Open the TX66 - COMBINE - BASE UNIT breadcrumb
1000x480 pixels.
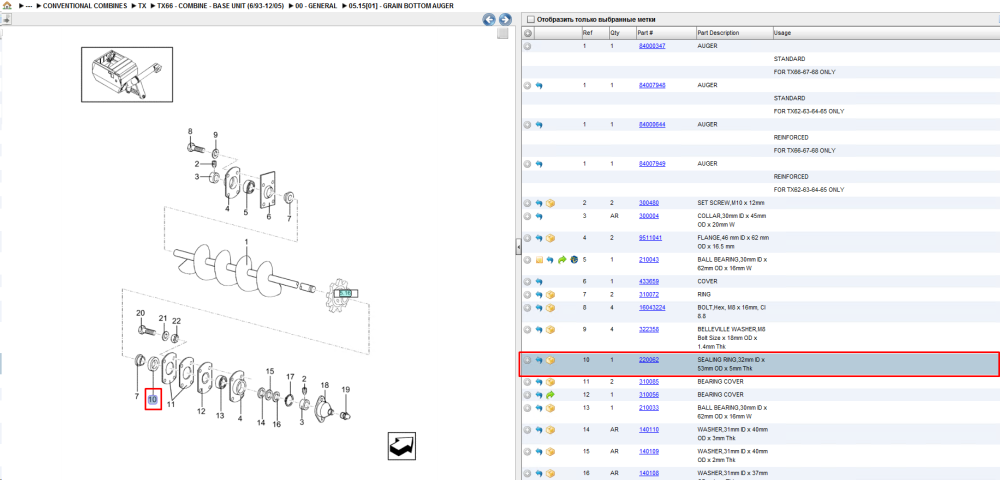220,6
